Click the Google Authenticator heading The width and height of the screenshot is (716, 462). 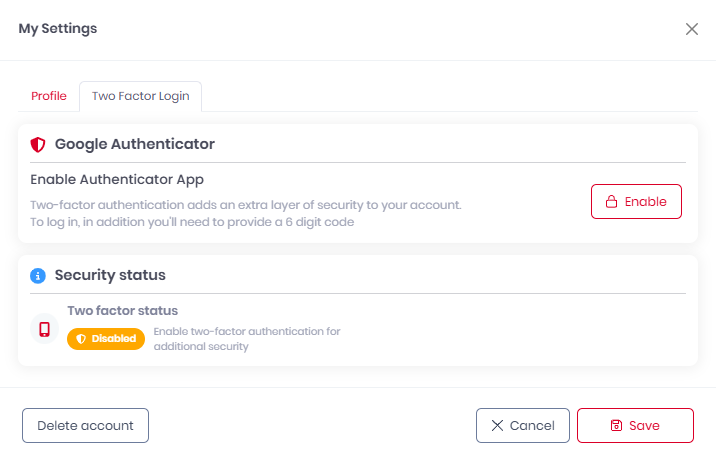click(x=135, y=144)
